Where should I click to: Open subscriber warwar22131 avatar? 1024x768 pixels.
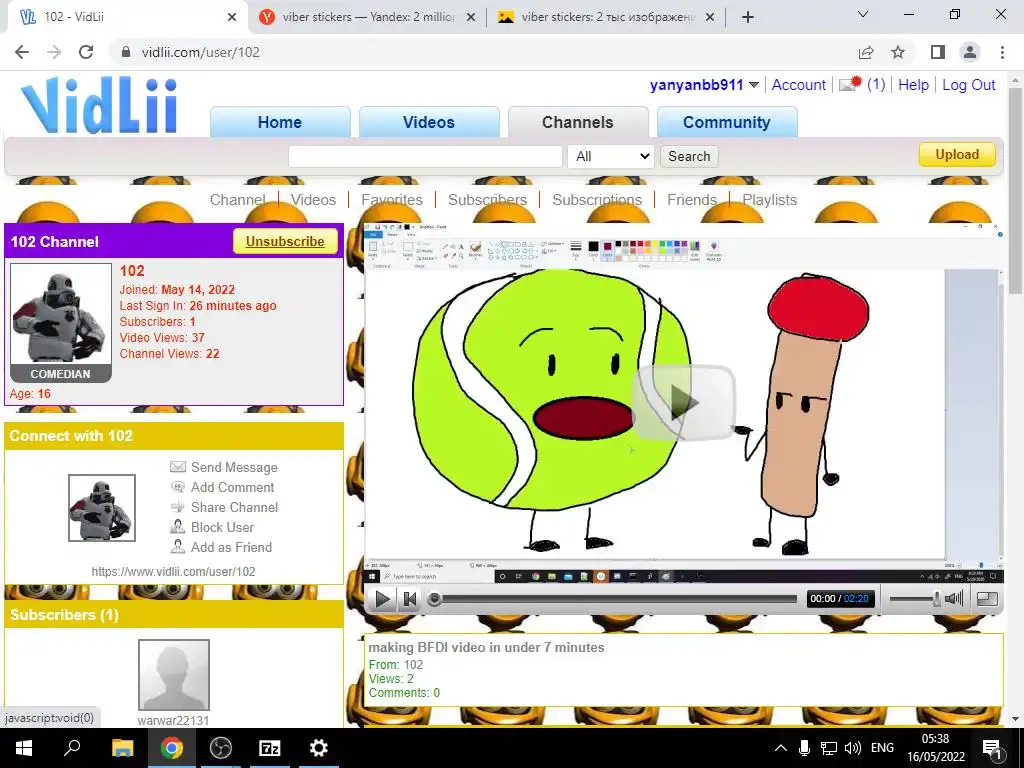(x=174, y=675)
